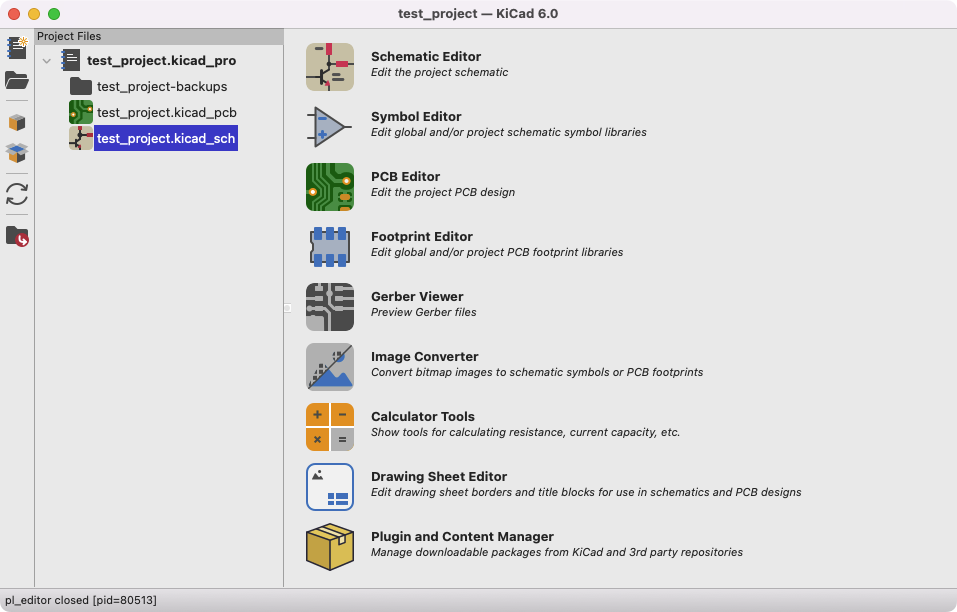
Task: Click 'Edit the project schematic' description
Action: click(x=439, y=72)
